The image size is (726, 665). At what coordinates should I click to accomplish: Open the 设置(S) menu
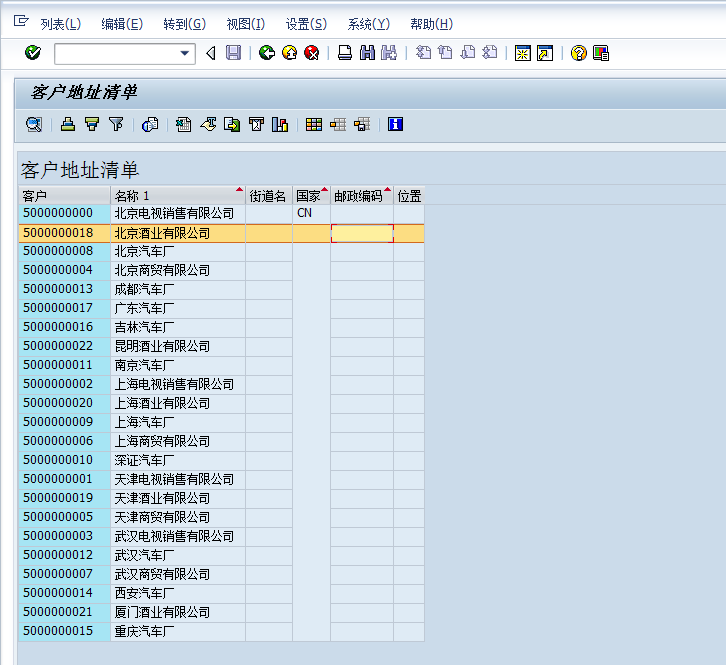tap(306, 24)
